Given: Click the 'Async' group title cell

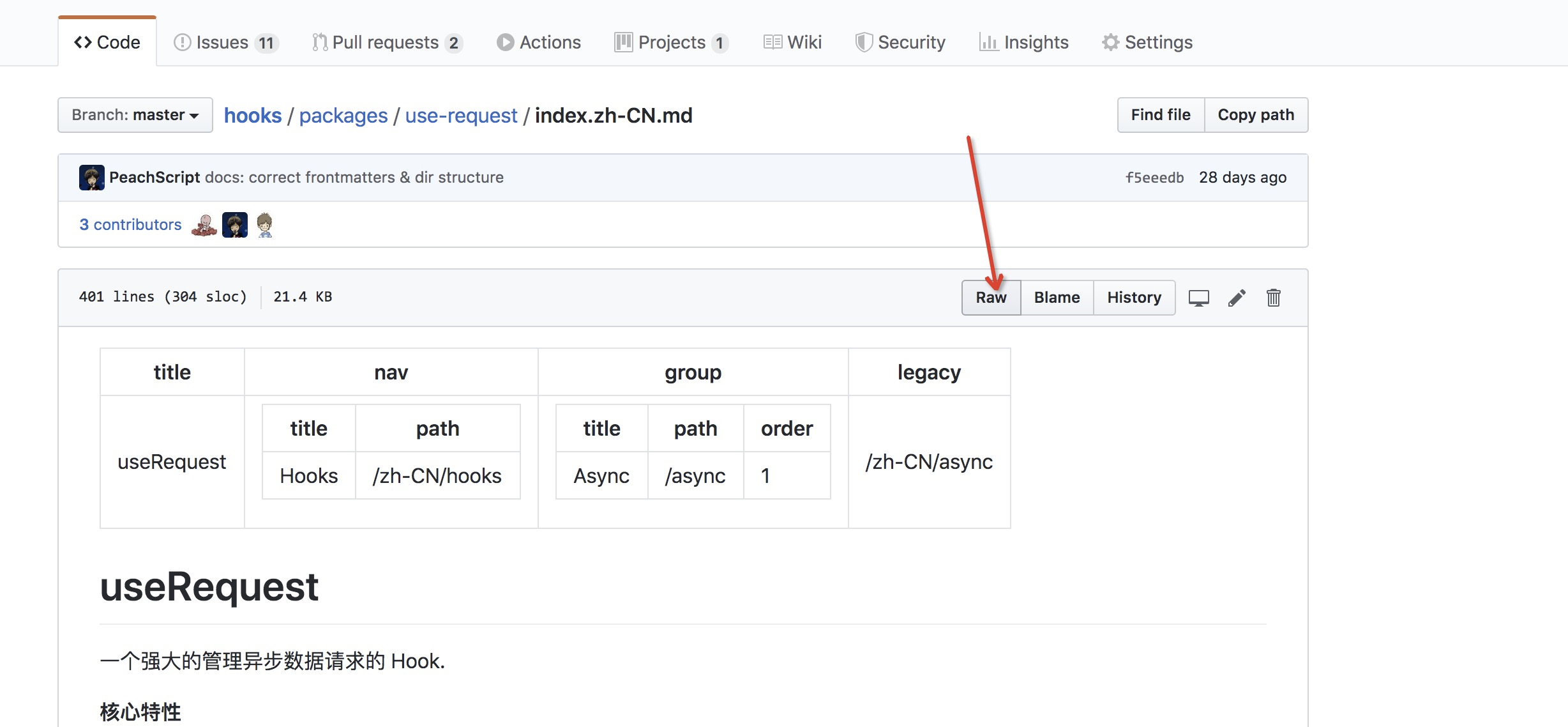Looking at the screenshot, I should pos(601,476).
